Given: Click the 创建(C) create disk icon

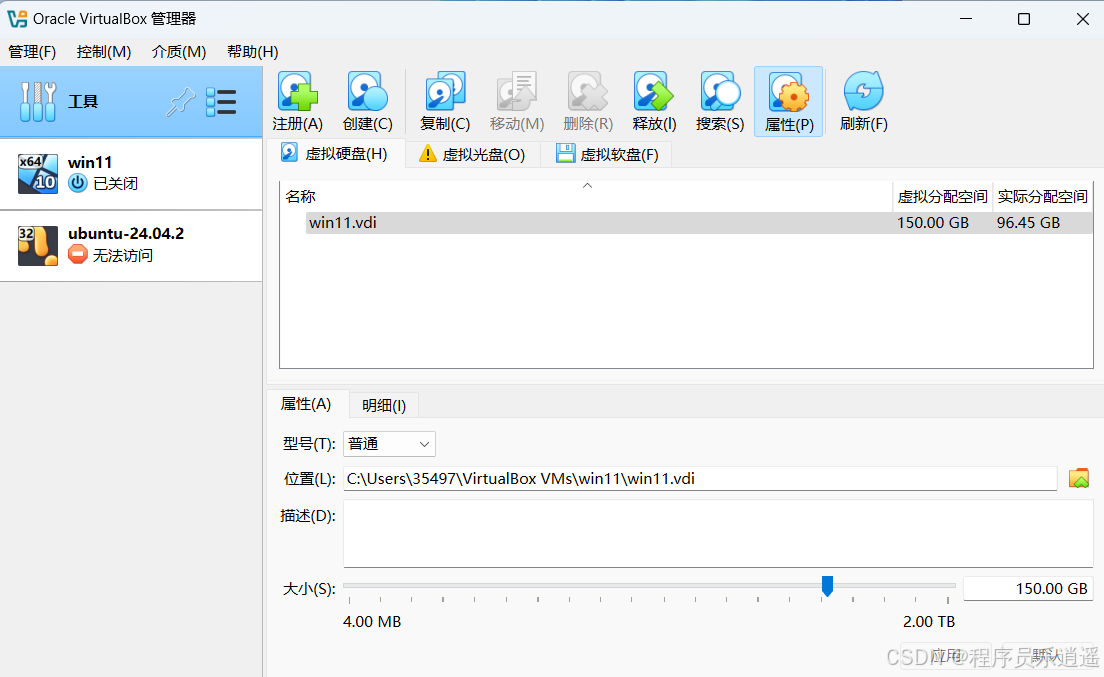Looking at the screenshot, I should (x=368, y=91).
